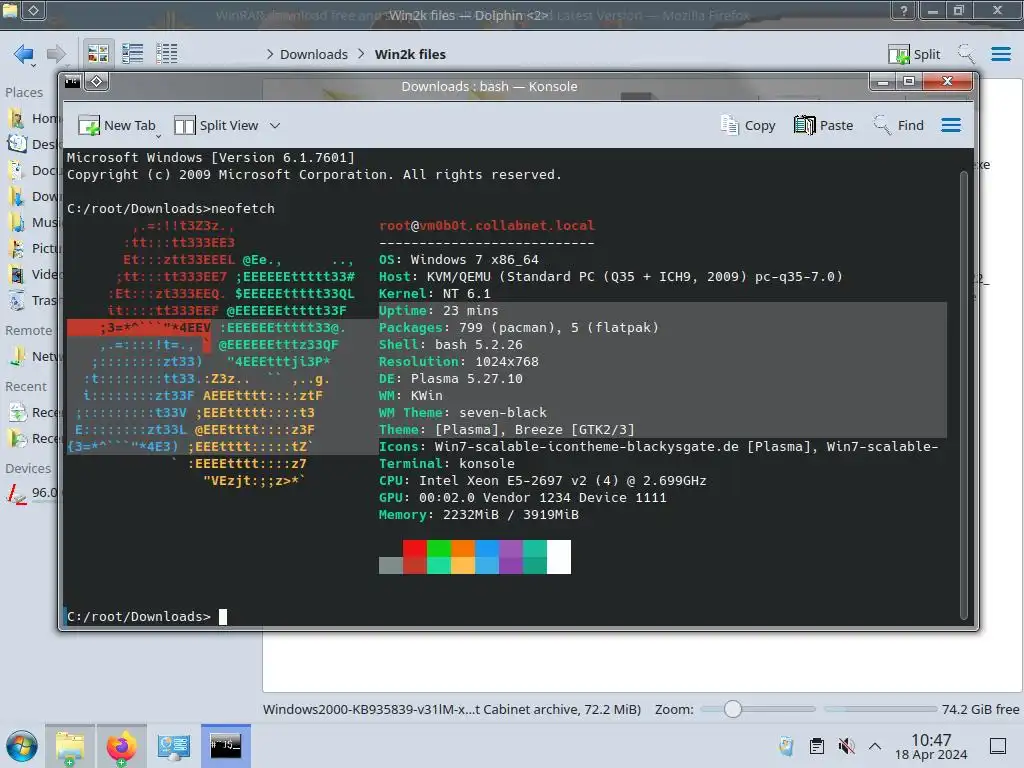
Task: Switch Dolphin to icons view mode
Action: (98, 54)
